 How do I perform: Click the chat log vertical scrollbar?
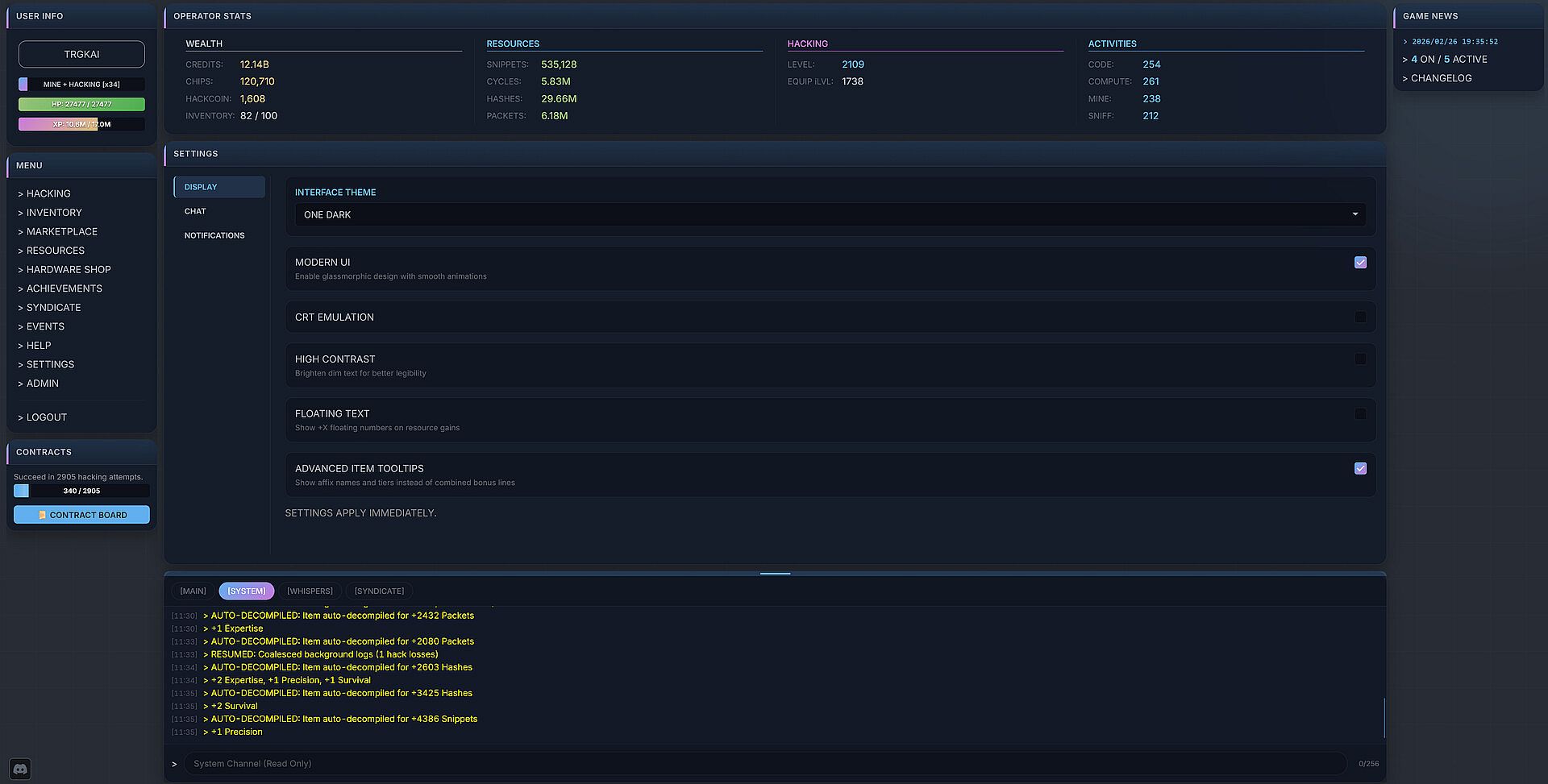click(1384, 717)
